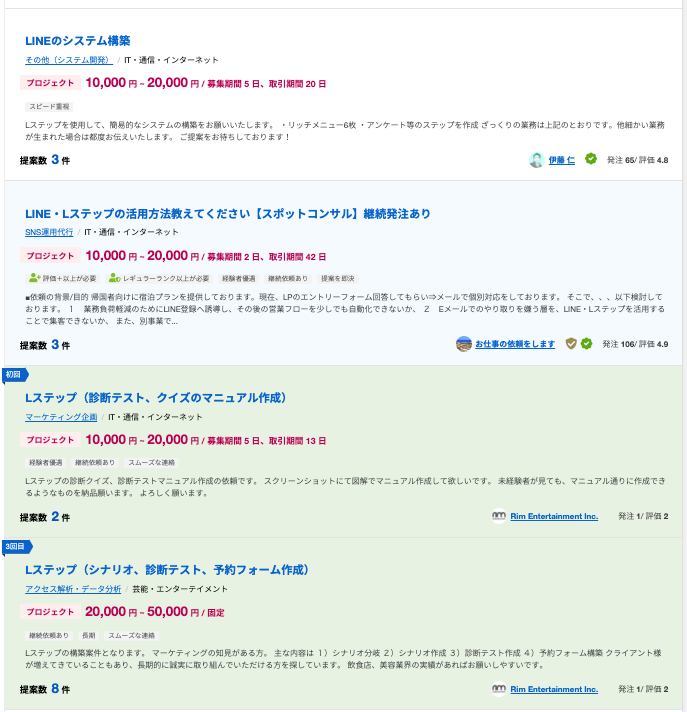This screenshot has height=712, width=687.
Task: Open Lステップ（診断テスト、クイズのマニュアル作成） title
Action: pos(156,398)
